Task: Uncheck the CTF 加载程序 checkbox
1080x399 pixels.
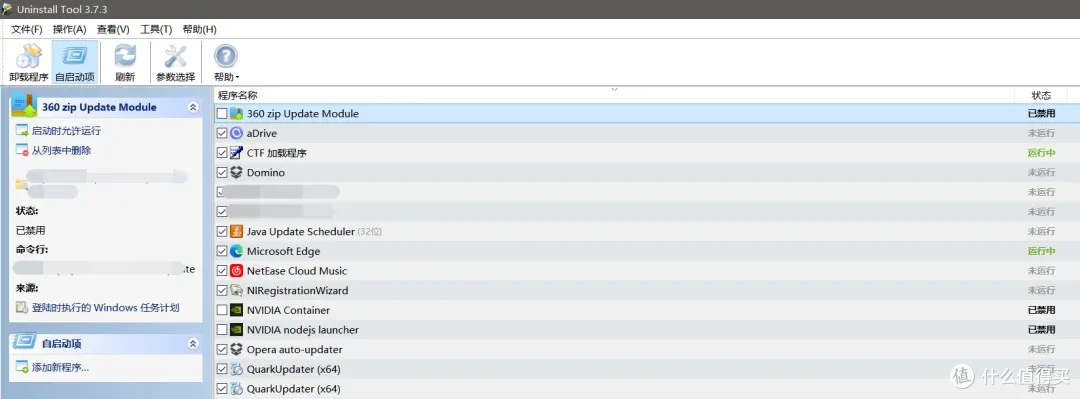Action: [222, 153]
